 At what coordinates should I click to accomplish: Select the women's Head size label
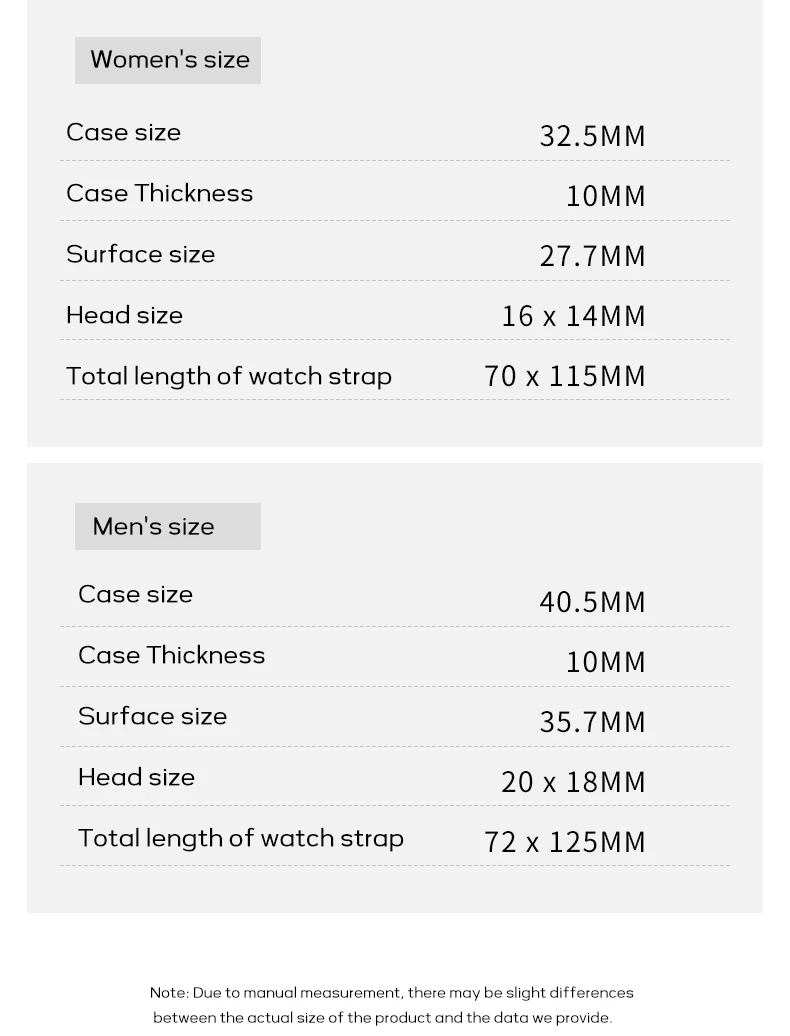[124, 316]
